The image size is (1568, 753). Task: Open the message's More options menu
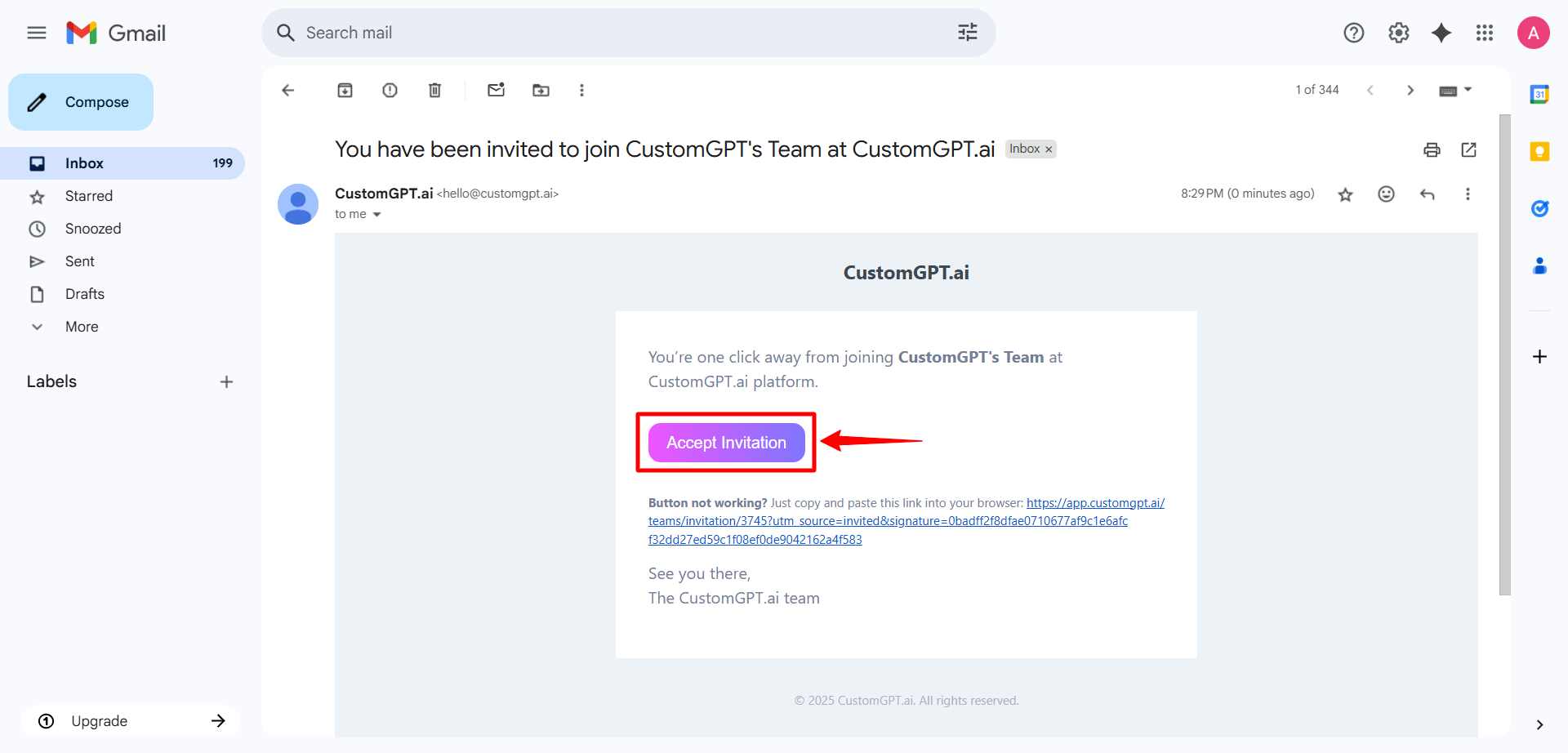(x=1468, y=194)
